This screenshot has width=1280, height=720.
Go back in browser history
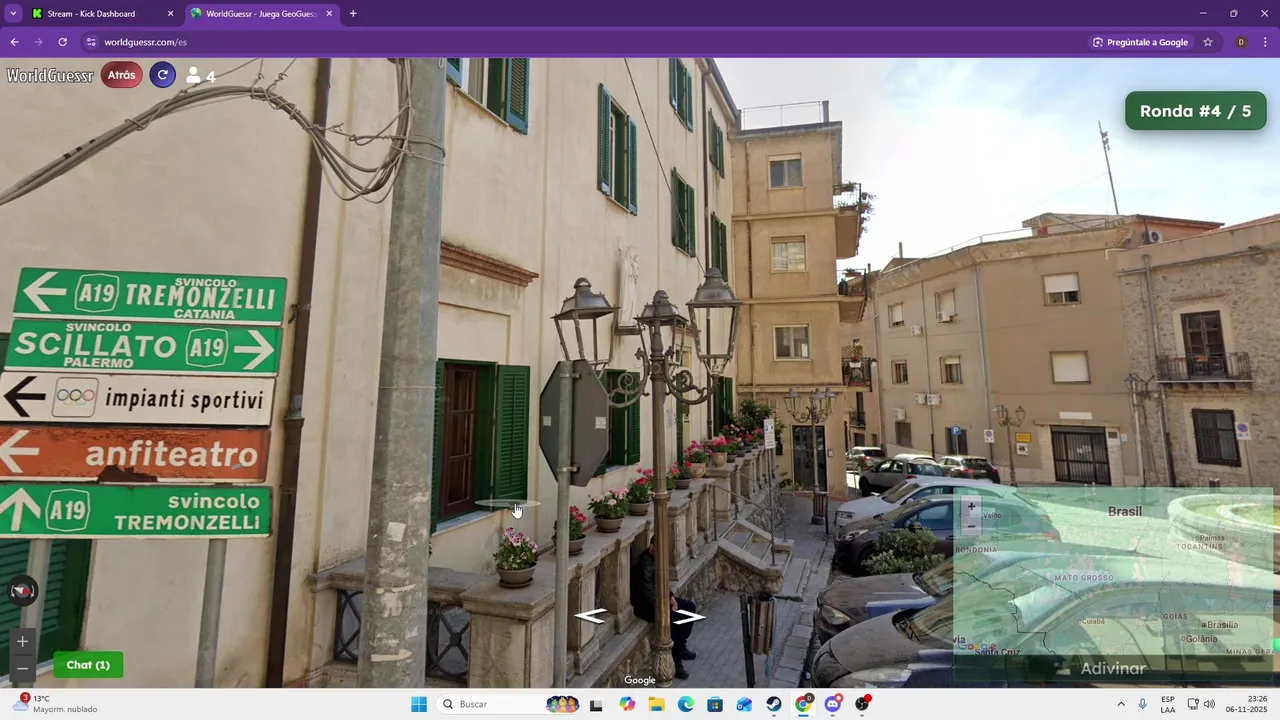pos(14,42)
